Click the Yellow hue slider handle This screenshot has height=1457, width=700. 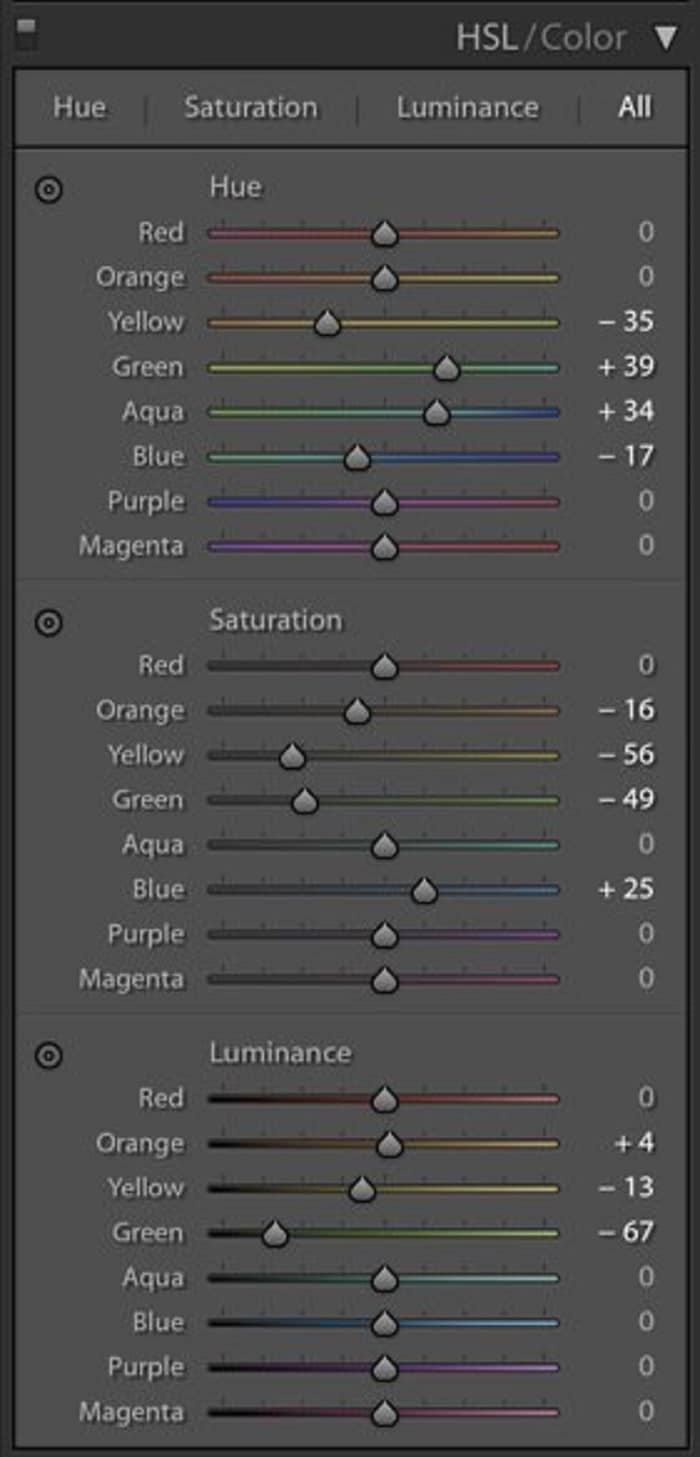pyautogui.click(x=327, y=323)
